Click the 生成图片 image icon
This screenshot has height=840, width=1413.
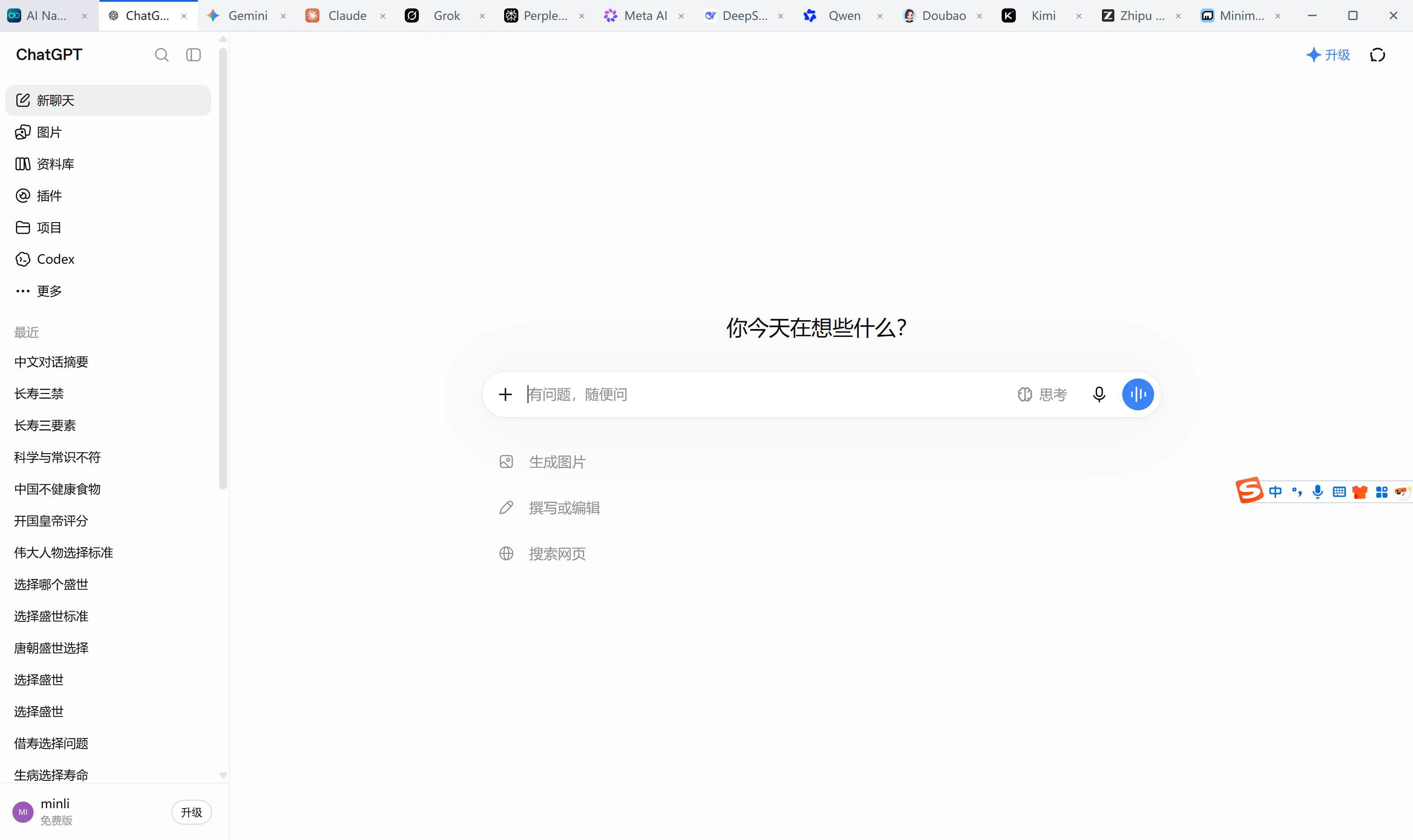pyautogui.click(x=506, y=462)
